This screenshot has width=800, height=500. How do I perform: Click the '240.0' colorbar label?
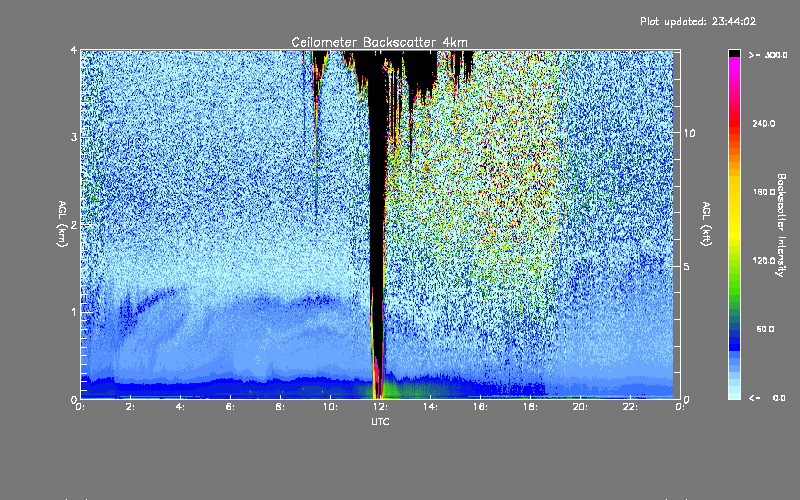pos(764,124)
